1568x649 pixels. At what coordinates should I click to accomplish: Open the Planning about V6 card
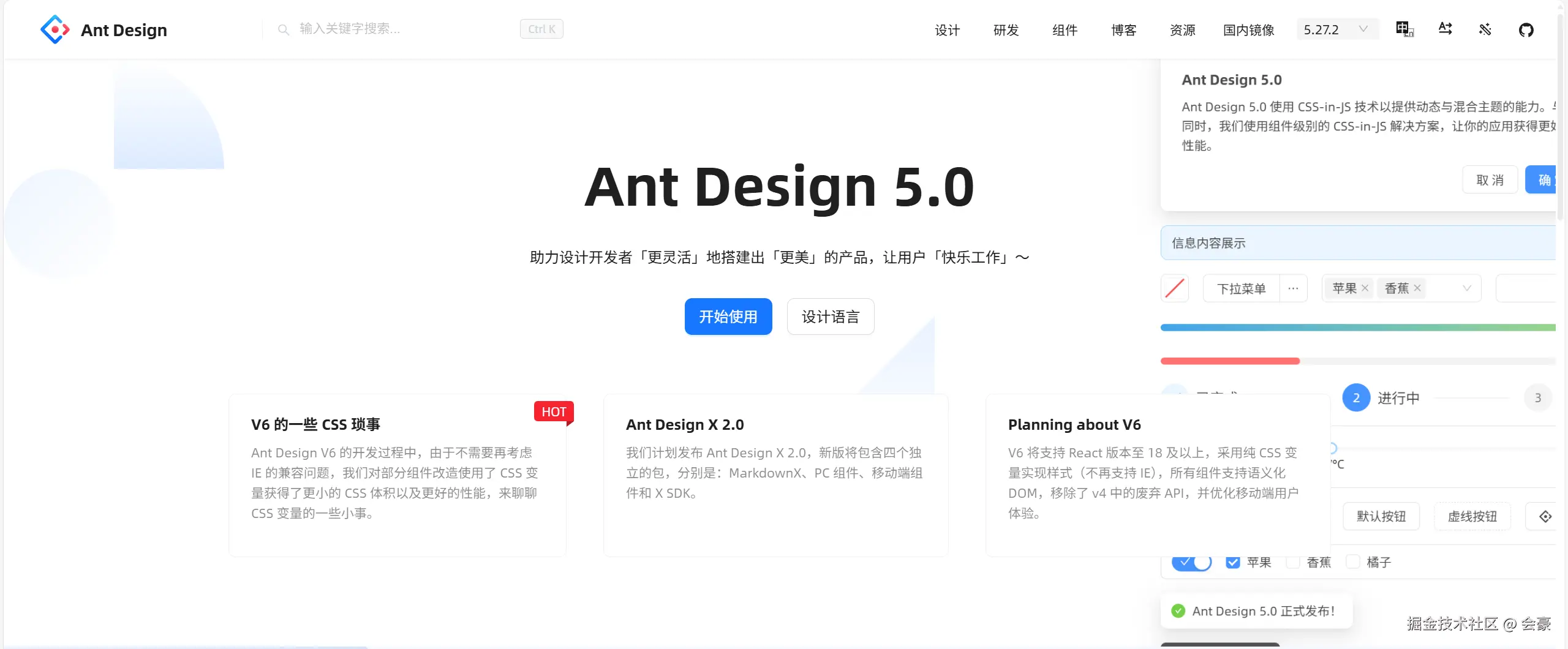coord(1158,476)
